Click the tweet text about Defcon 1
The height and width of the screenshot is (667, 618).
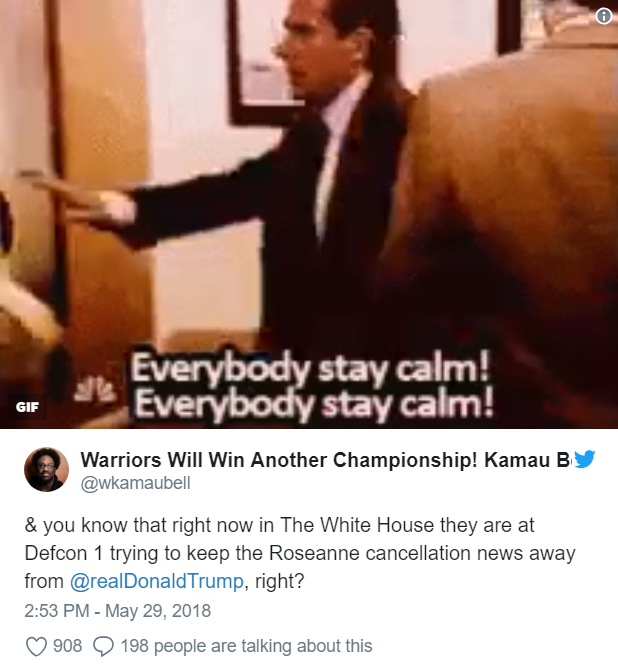(x=300, y=553)
